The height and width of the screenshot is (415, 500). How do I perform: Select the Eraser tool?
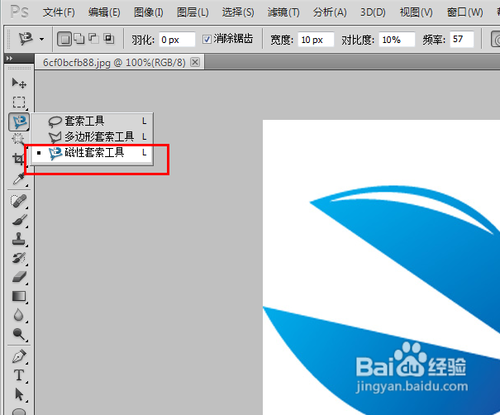coord(19,277)
